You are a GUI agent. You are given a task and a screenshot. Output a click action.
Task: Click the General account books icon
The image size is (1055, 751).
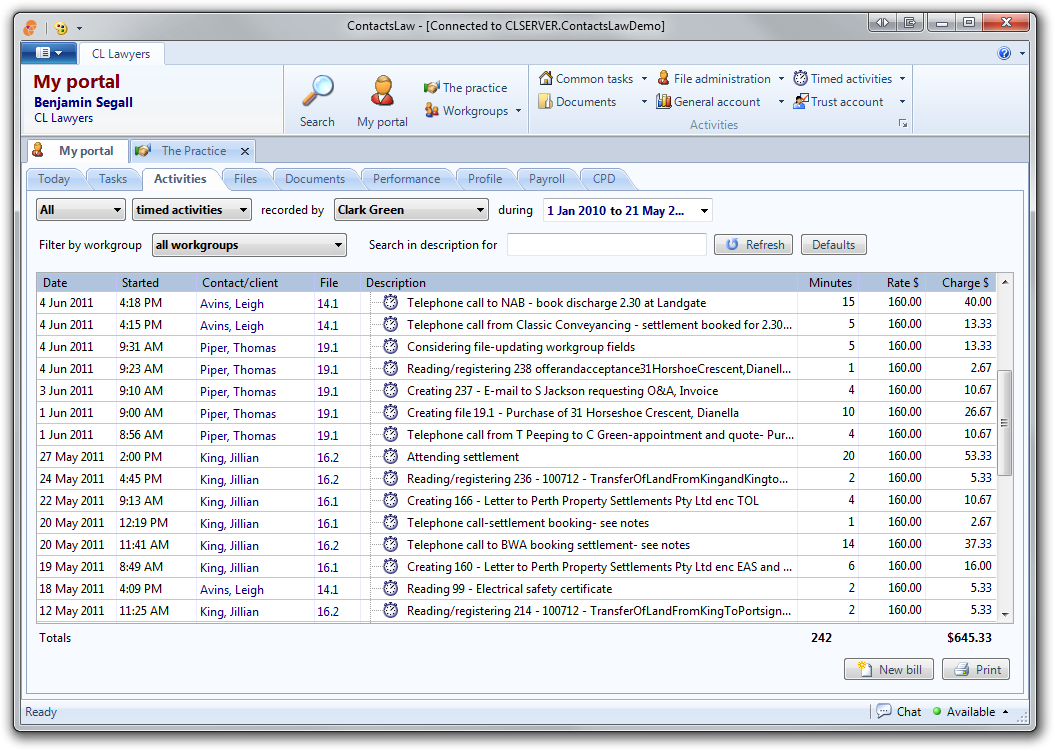point(663,102)
